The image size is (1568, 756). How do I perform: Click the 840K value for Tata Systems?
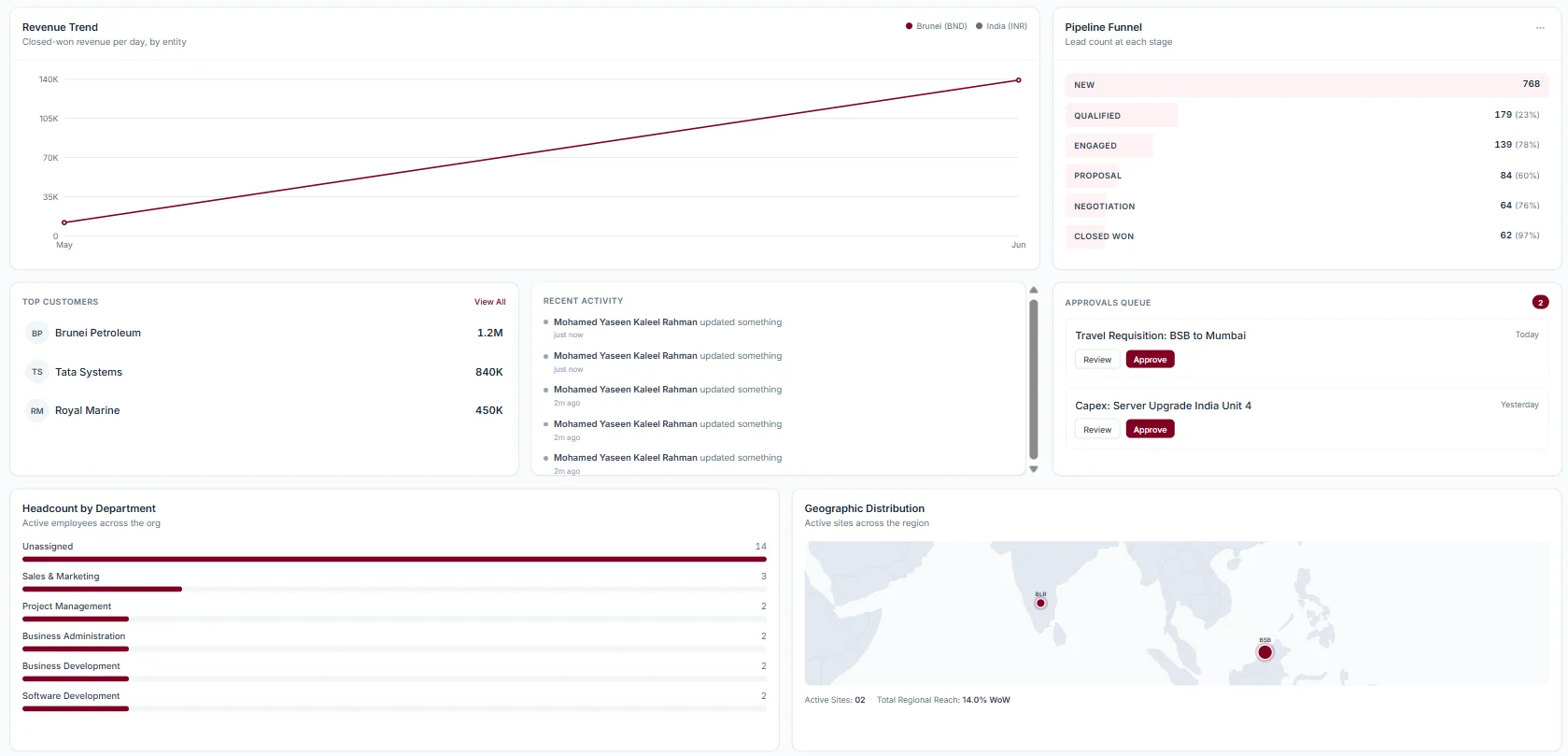(x=489, y=372)
